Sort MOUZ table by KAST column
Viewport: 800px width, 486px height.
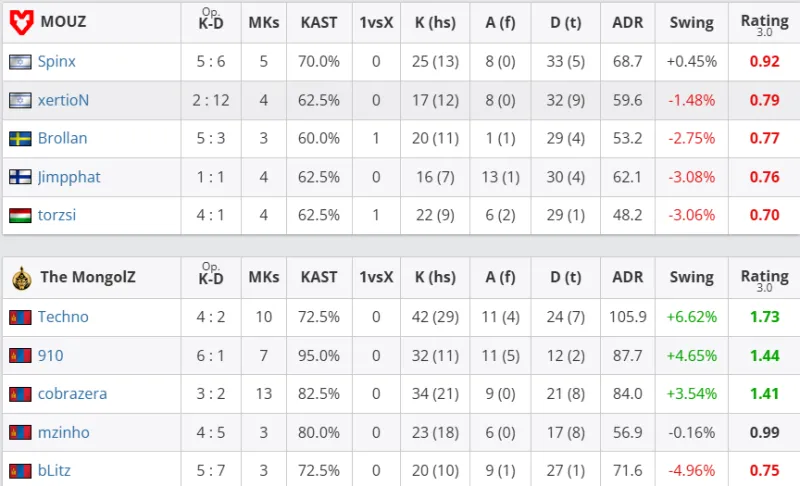pos(319,22)
